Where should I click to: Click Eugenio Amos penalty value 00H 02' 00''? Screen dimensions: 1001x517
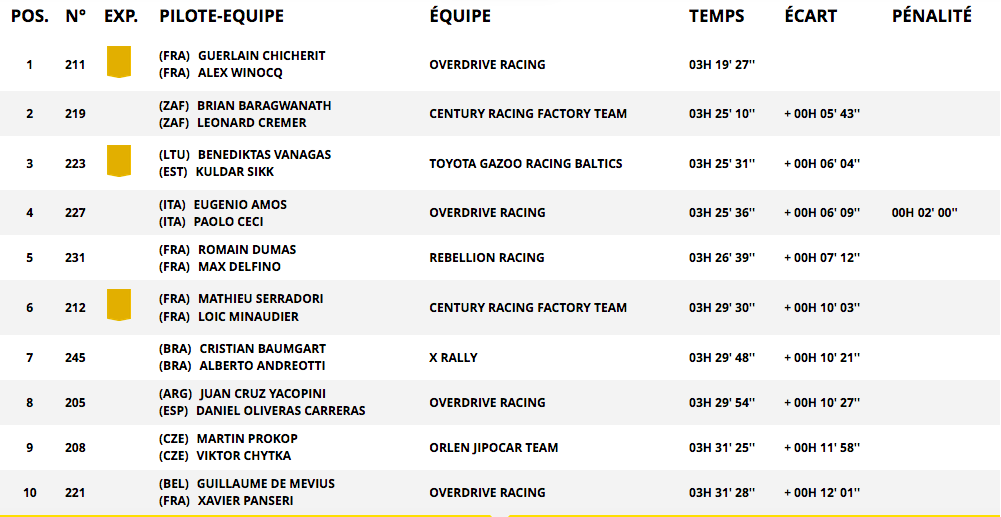coord(925,213)
